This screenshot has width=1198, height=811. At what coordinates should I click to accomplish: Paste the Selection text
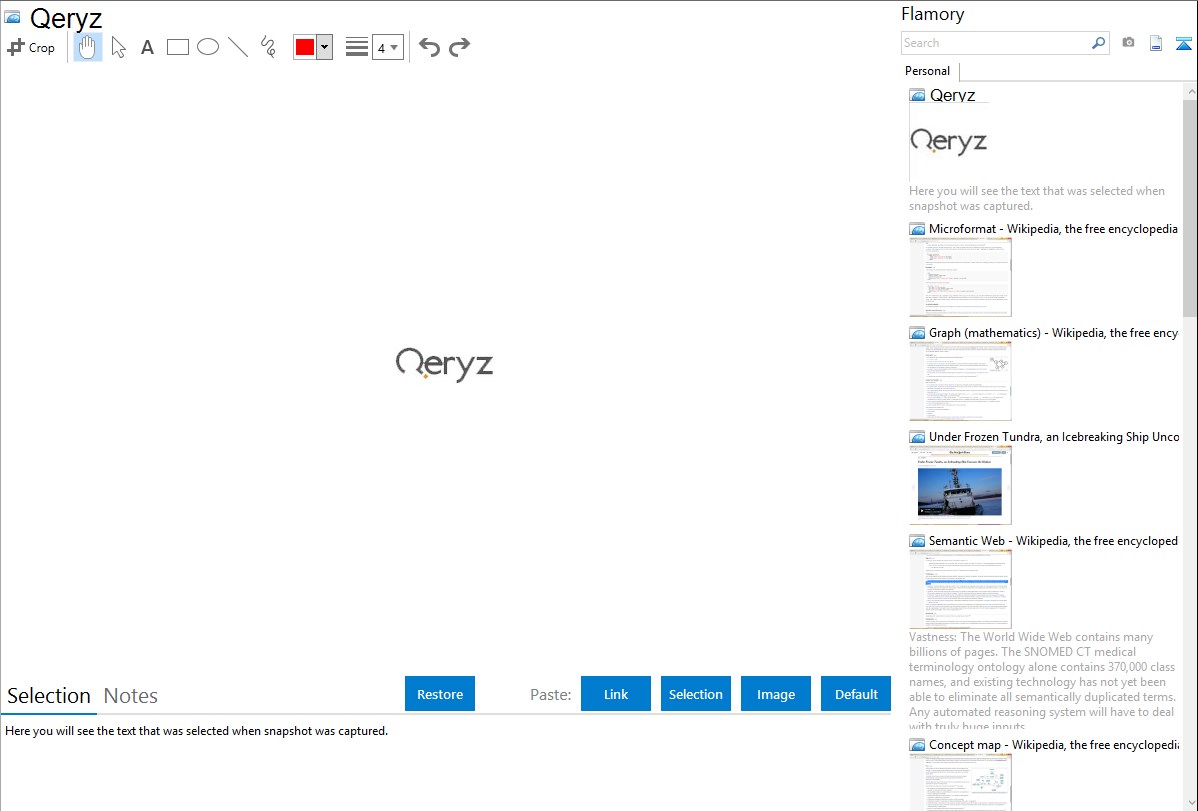coord(696,694)
